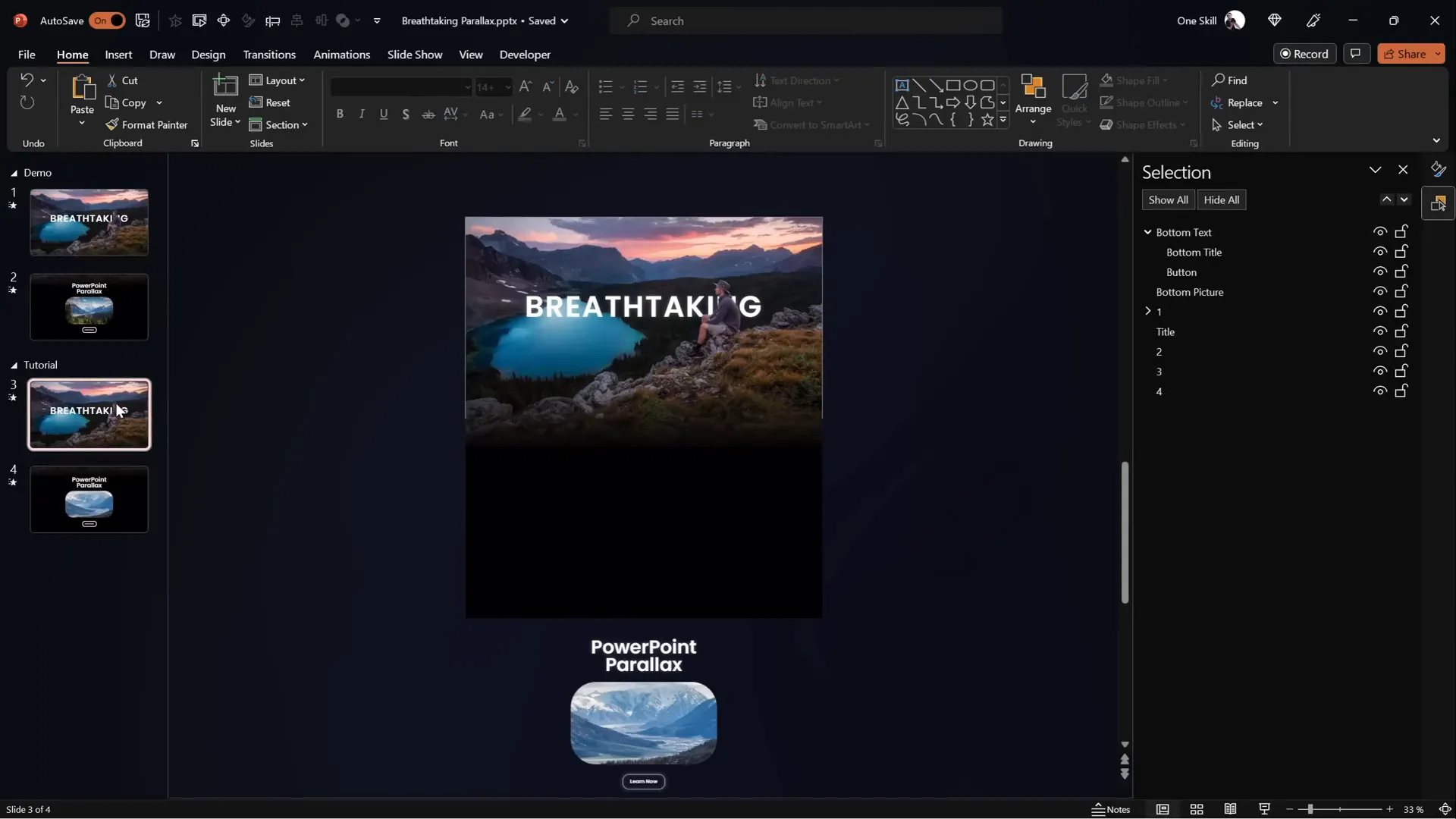Click the Underline formatting icon
Image resolution: width=1456 pixels, height=819 pixels.
pyautogui.click(x=384, y=114)
